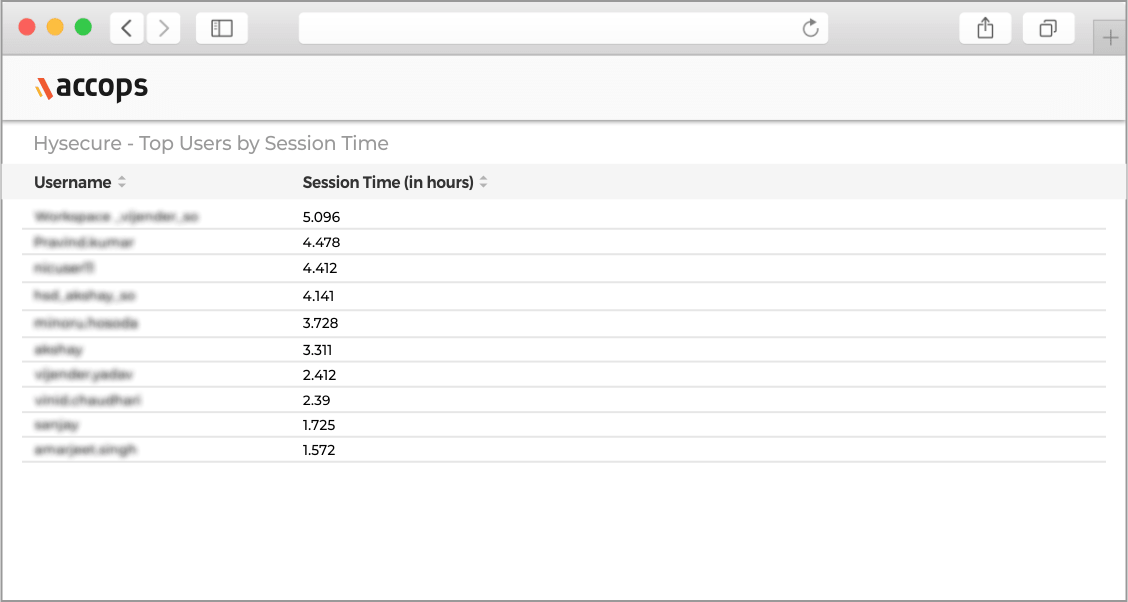Minimize the window with yellow button
Image resolution: width=1128 pixels, height=602 pixels.
coord(55,28)
